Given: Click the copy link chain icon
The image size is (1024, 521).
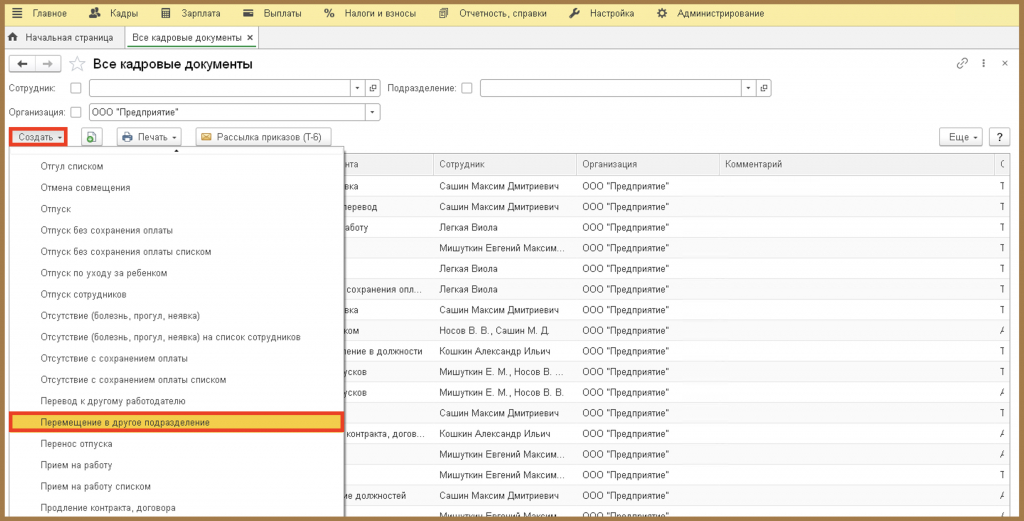Looking at the screenshot, I should pyautogui.click(x=962, y=63).
